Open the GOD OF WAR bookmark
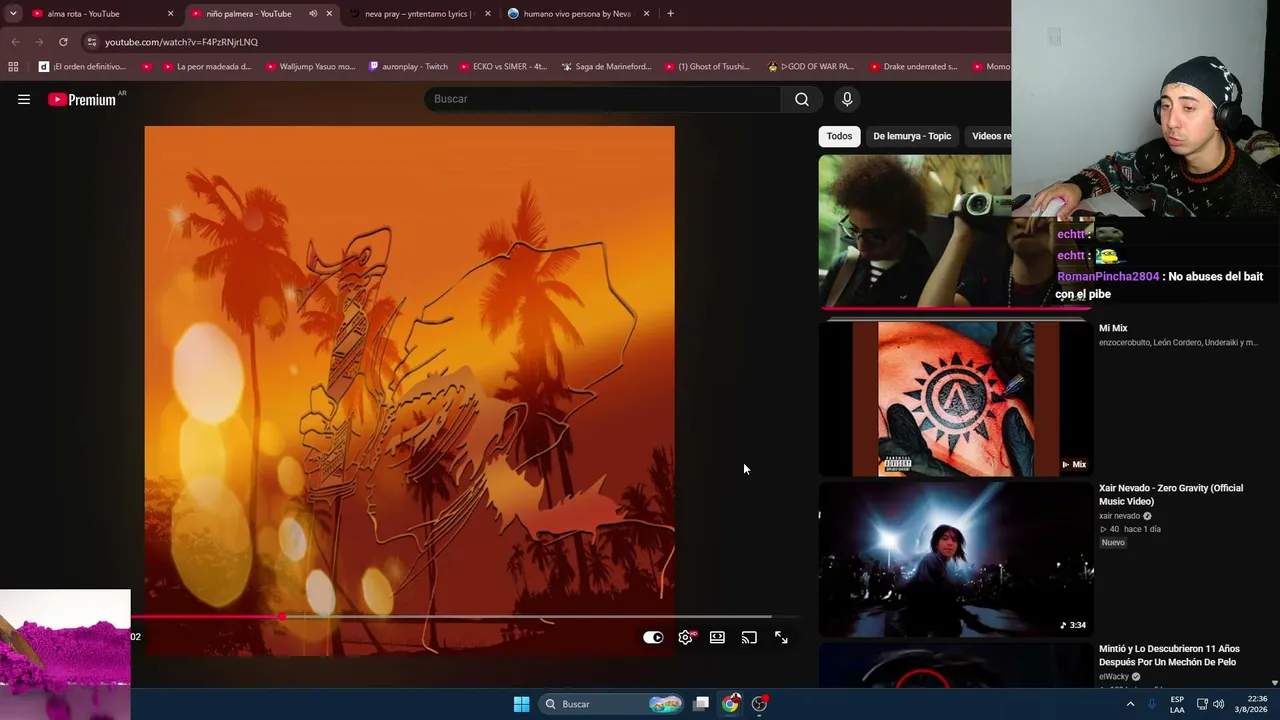 810,67
